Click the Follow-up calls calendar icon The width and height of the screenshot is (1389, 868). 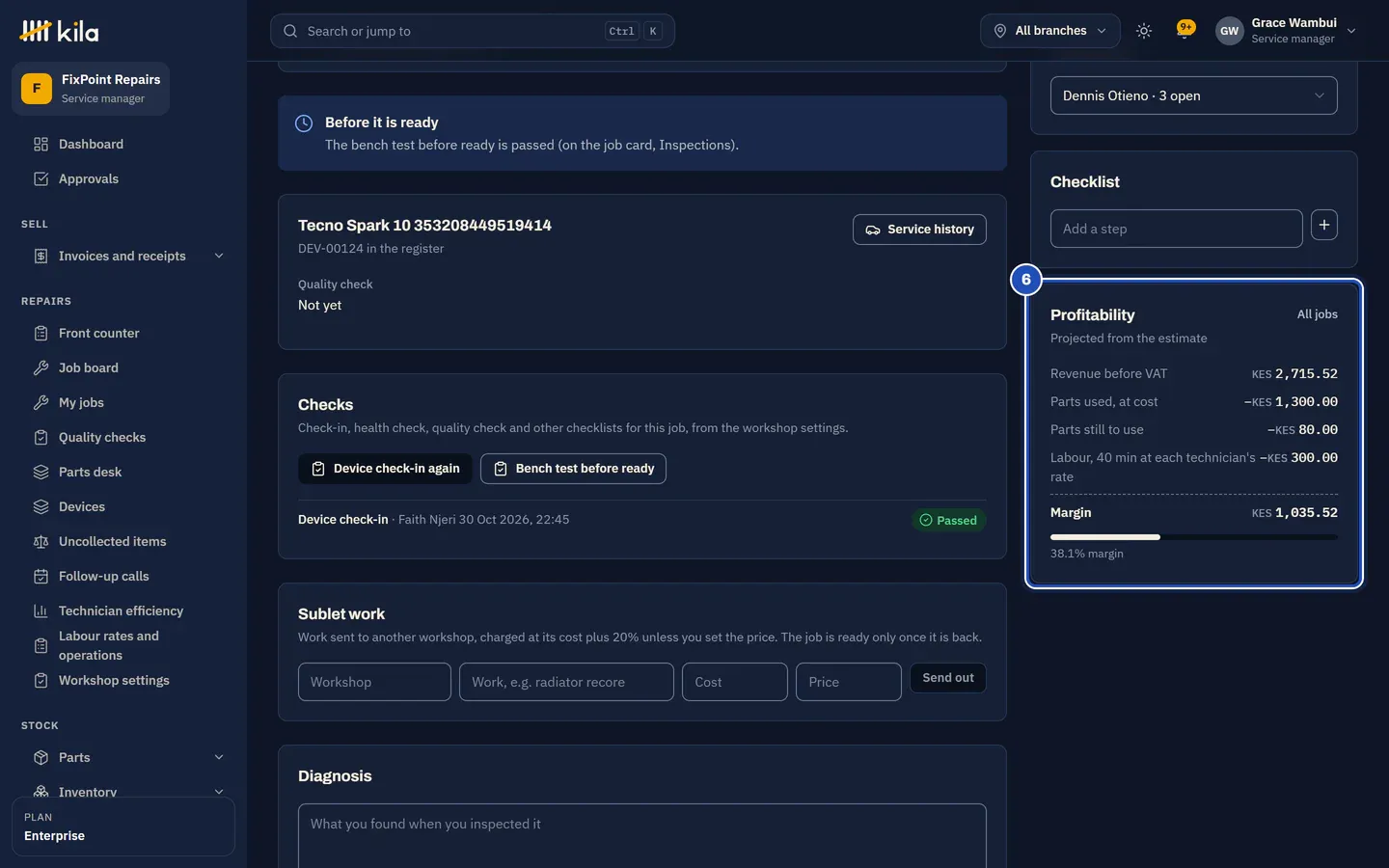(x=41, y=576)
